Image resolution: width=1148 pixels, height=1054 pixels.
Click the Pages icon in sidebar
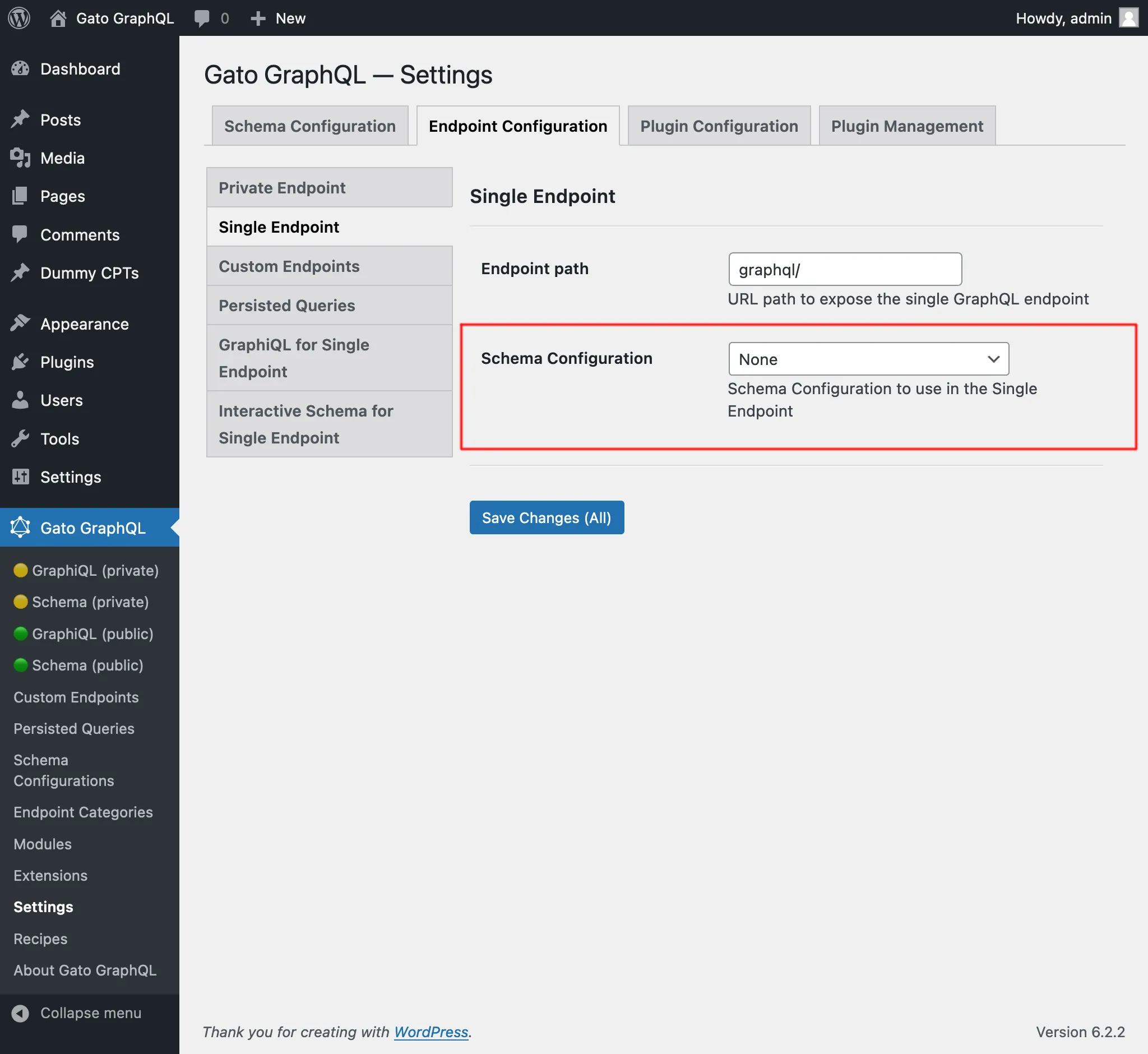tap(21, 196)
